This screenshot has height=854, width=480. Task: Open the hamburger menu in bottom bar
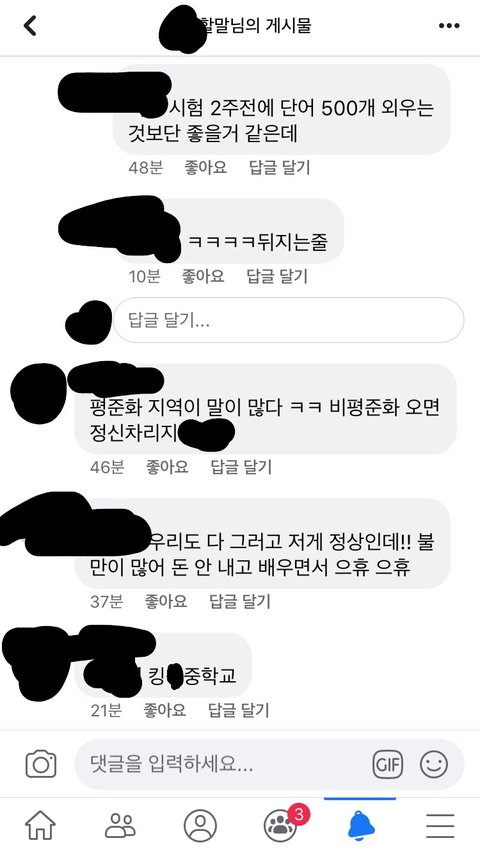click(x=440, y=826)
